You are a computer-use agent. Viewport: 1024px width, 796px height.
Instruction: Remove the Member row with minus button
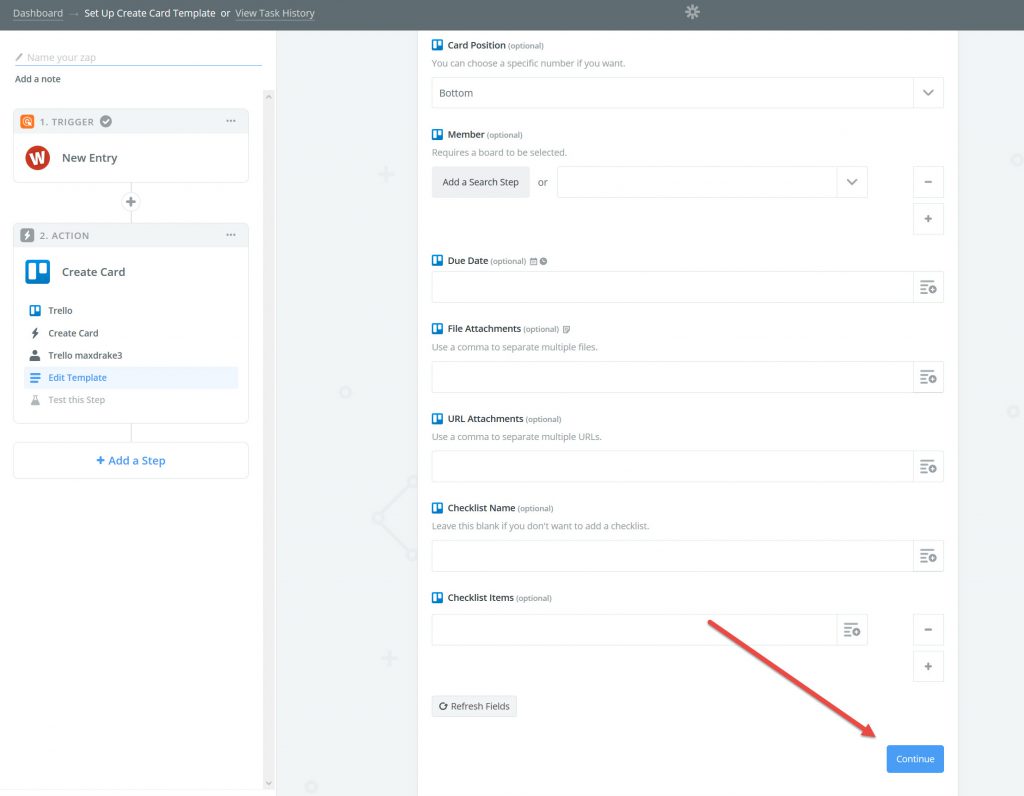pyautogui.click(x=928, y=182)
